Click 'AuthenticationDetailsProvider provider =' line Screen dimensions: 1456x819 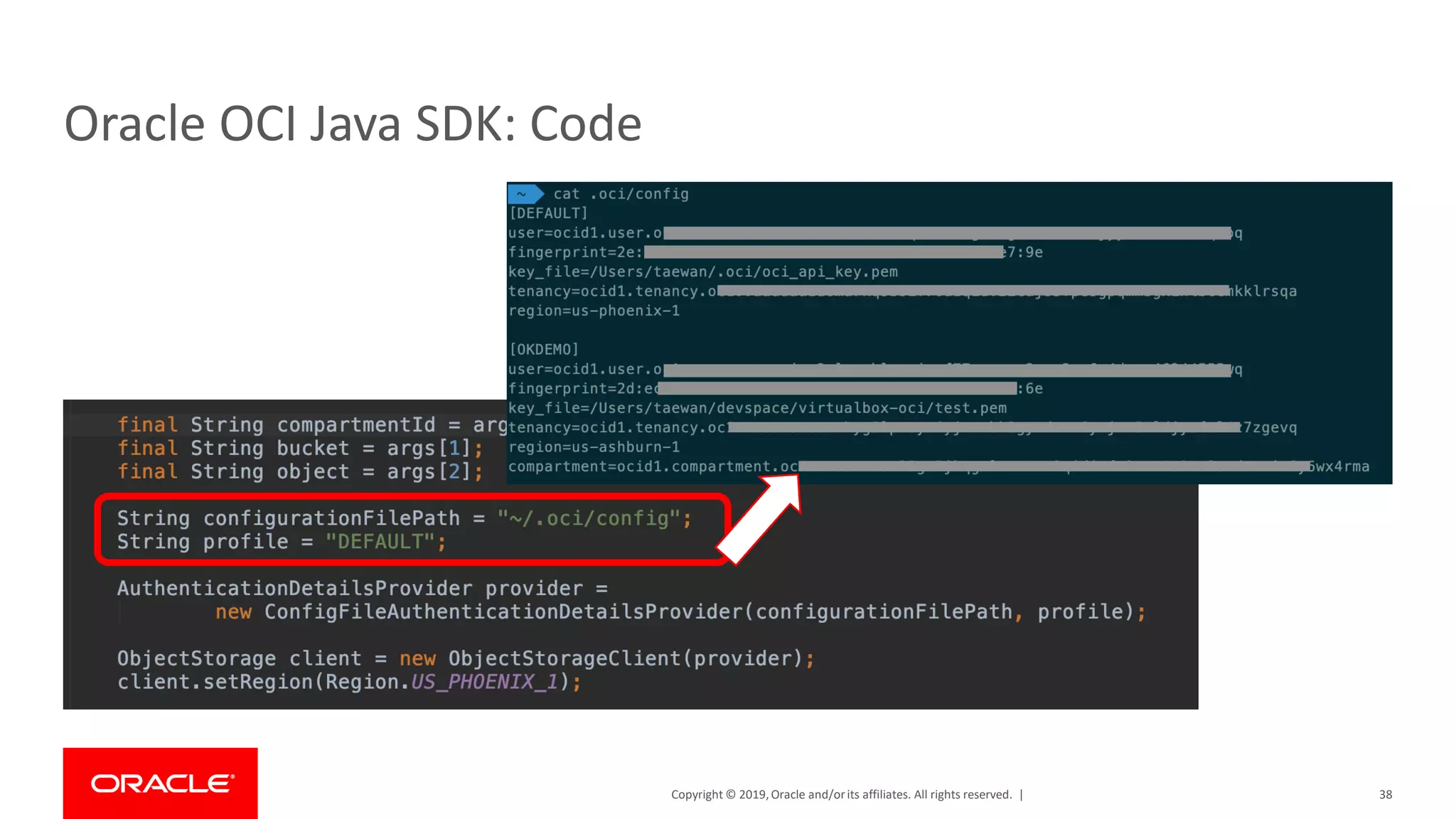(363, 589)
